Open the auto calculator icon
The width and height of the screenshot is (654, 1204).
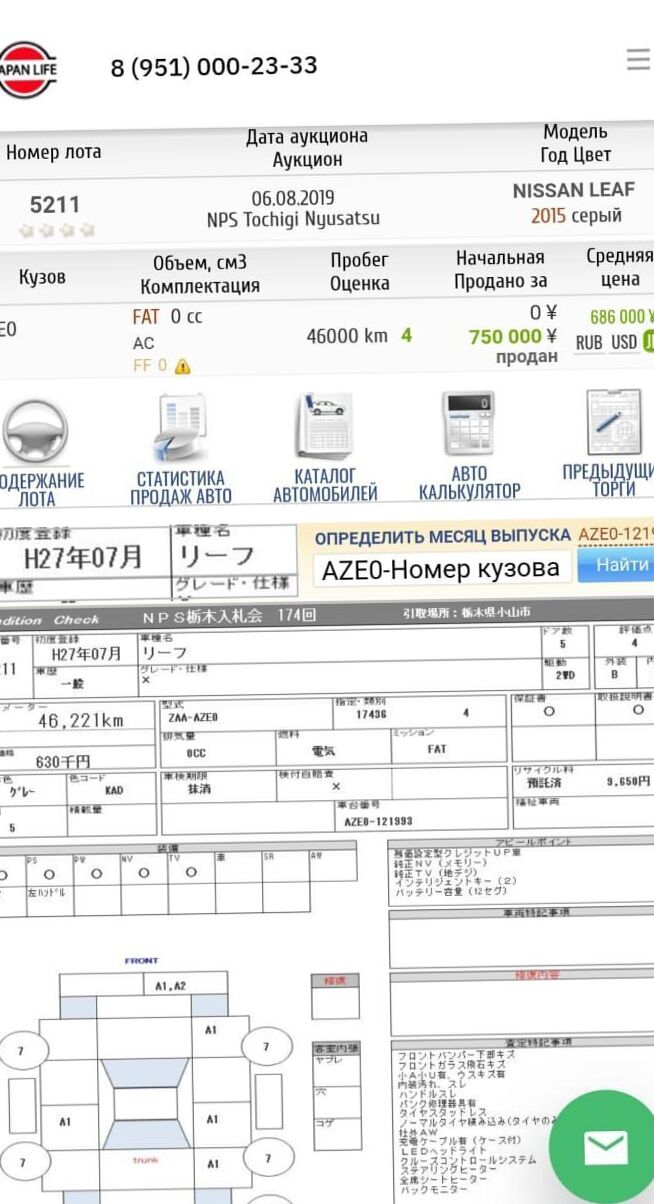[469, 424]
